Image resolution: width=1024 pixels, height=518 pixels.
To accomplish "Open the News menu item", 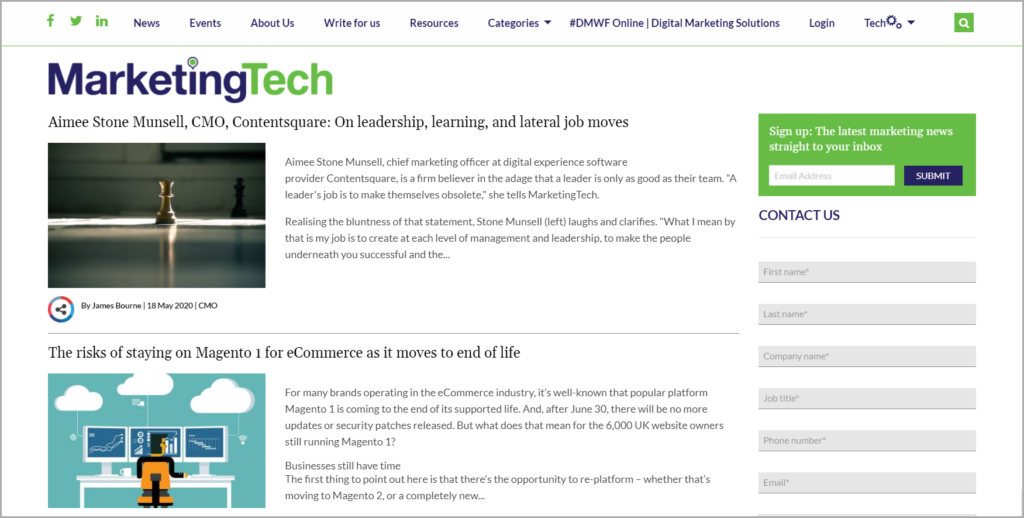I will coord(146,23).
